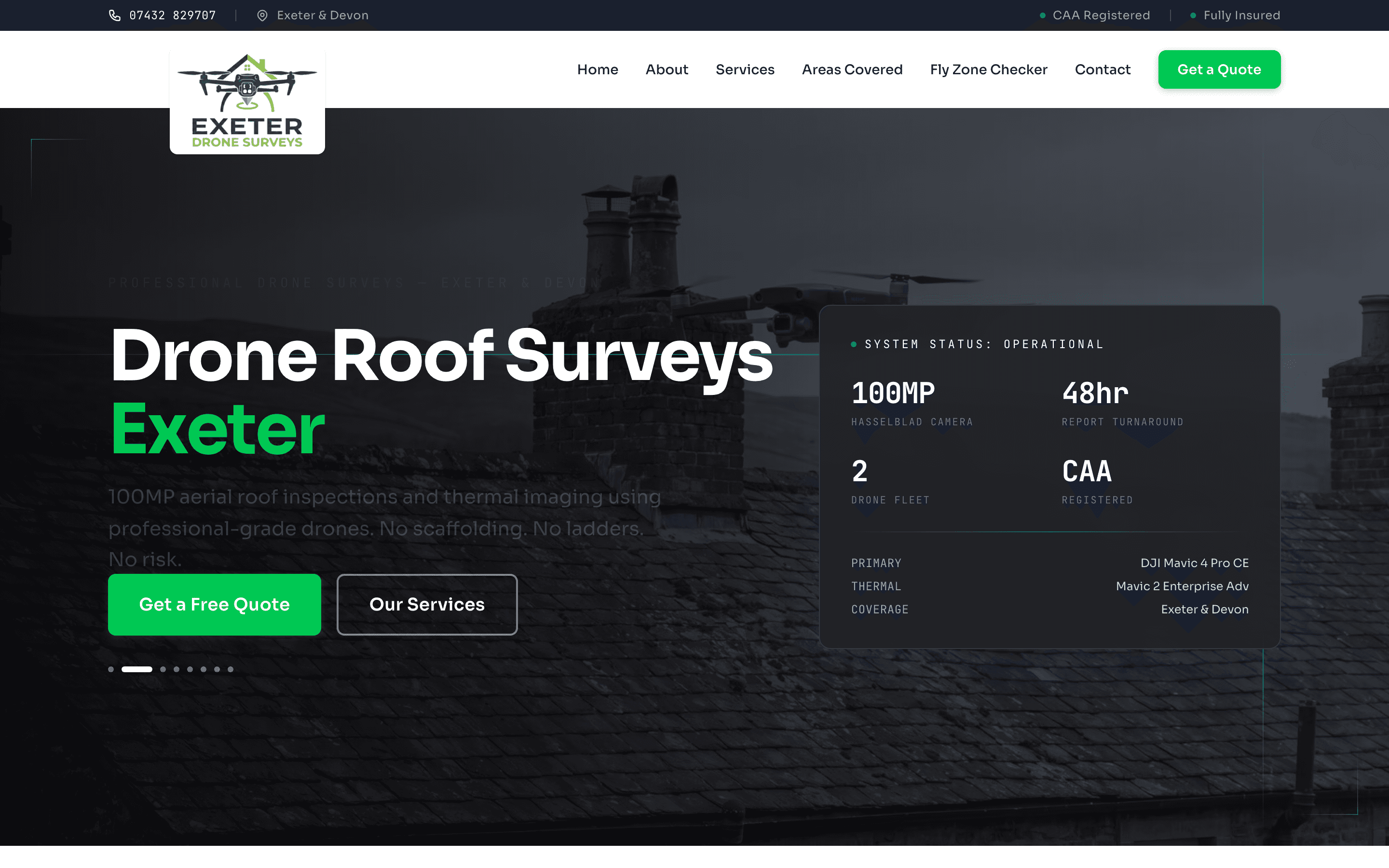This screenshot has height=868, width=1389.
Task: Select the last carousel slide dot
Action: [x=231, y=669]
